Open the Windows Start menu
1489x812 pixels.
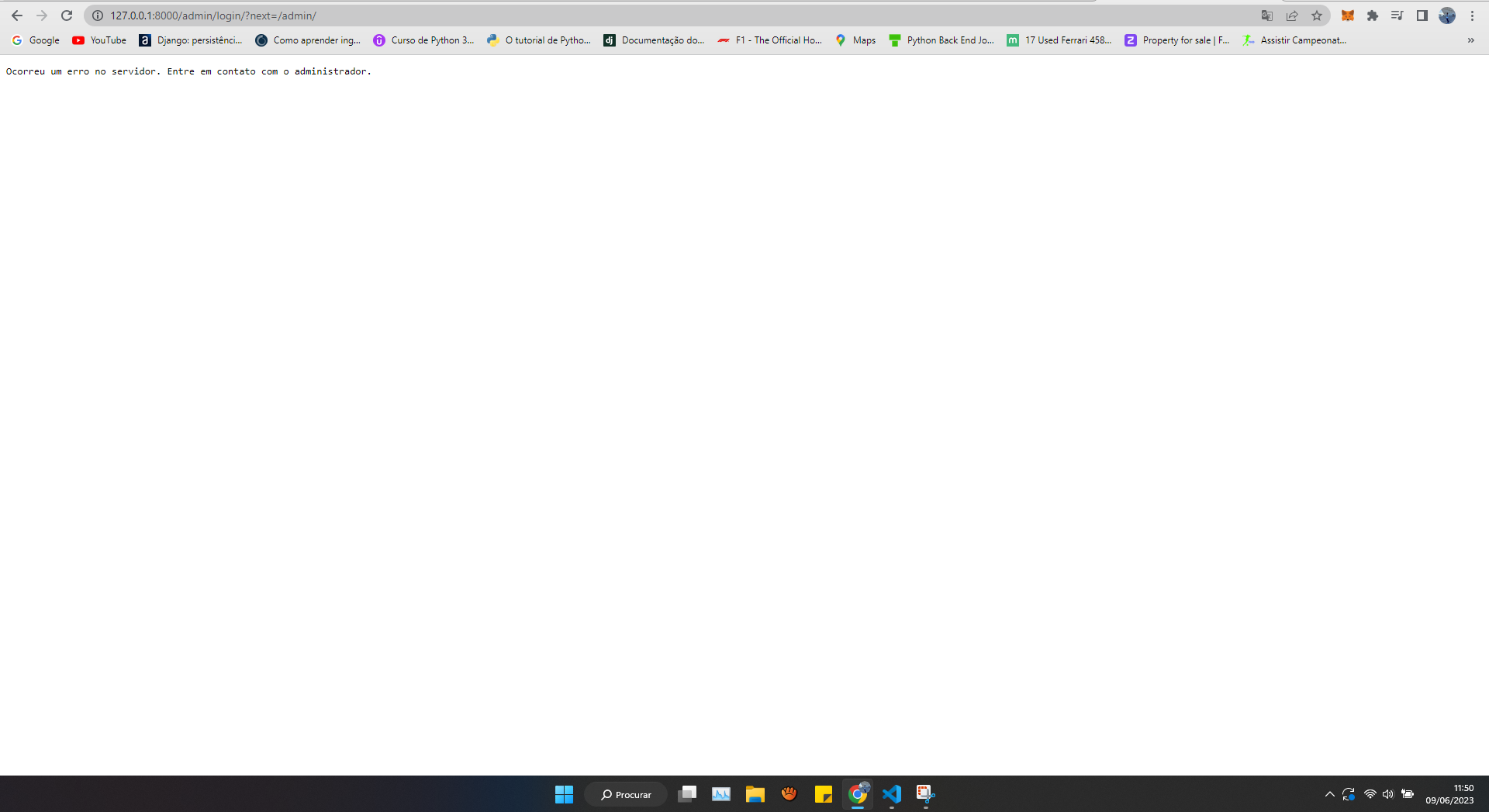pyautogui.click(x=564, y=794)
